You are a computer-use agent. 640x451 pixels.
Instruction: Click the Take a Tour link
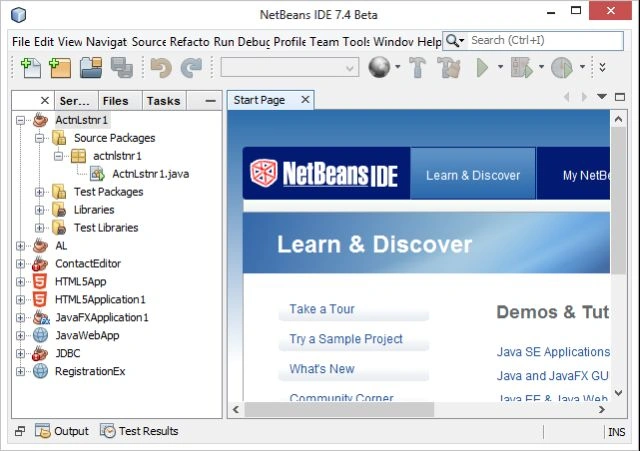[x=322, y=309]
